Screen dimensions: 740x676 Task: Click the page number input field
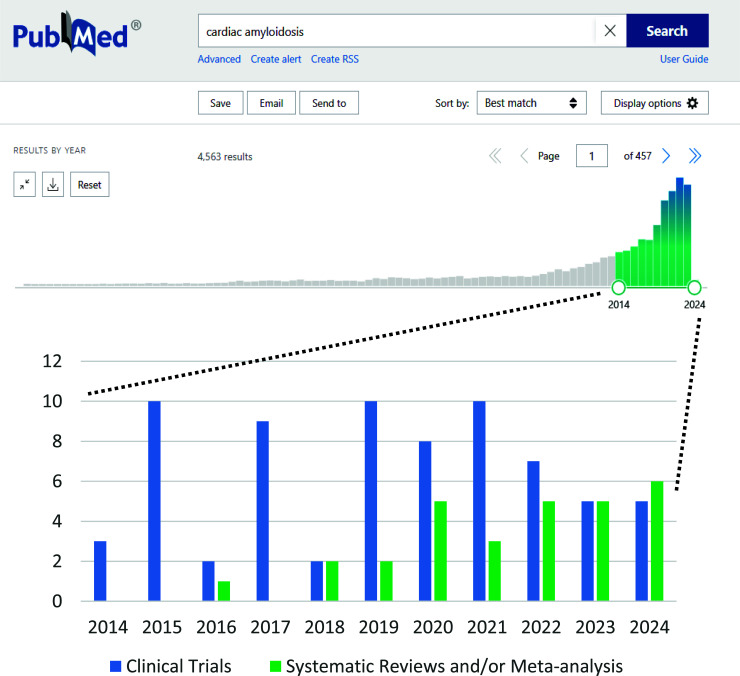click(x=592, y=156)
